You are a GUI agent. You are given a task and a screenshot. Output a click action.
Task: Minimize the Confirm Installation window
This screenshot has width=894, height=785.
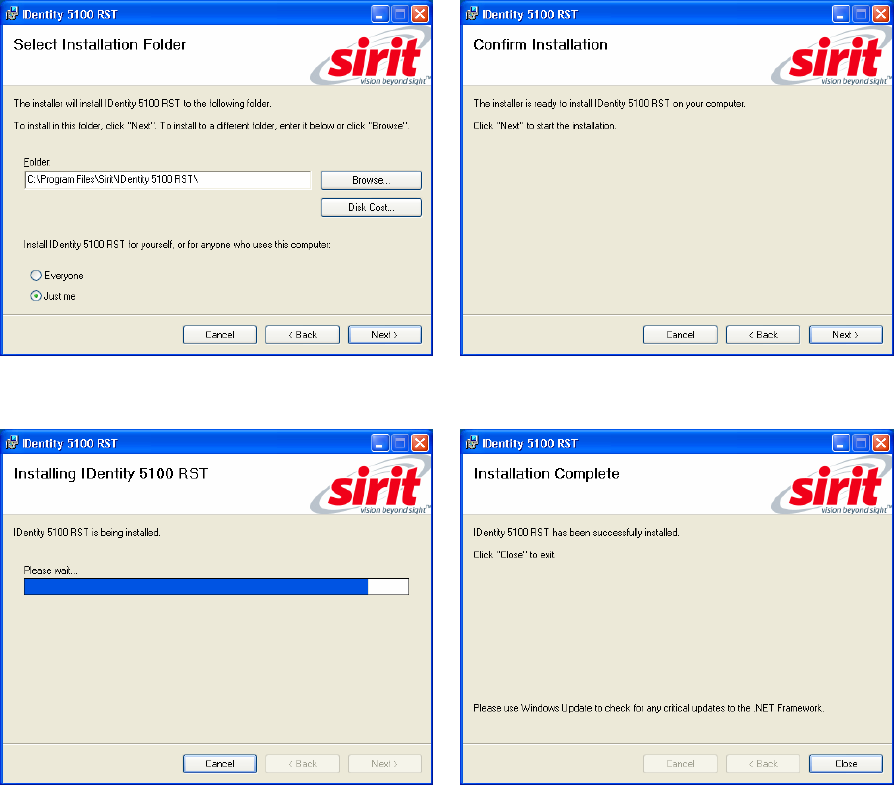840,14
